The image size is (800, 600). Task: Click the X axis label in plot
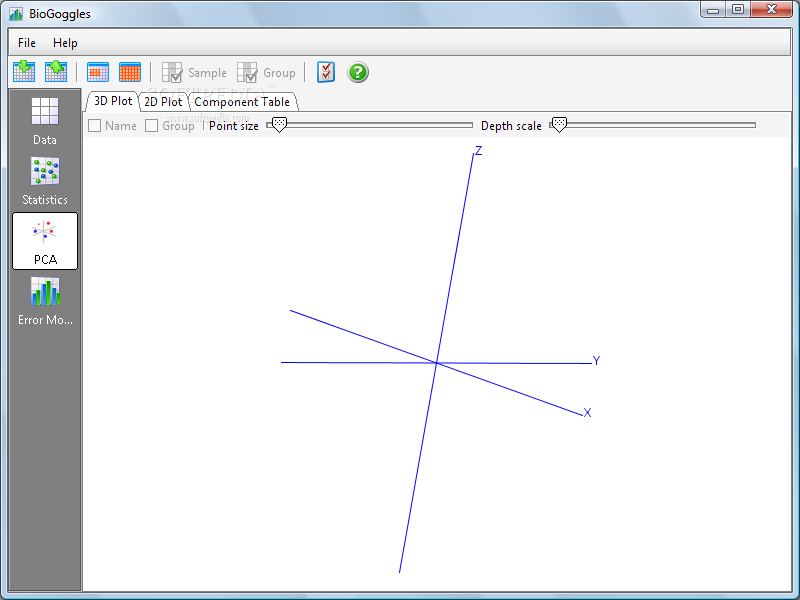(587, 413)
